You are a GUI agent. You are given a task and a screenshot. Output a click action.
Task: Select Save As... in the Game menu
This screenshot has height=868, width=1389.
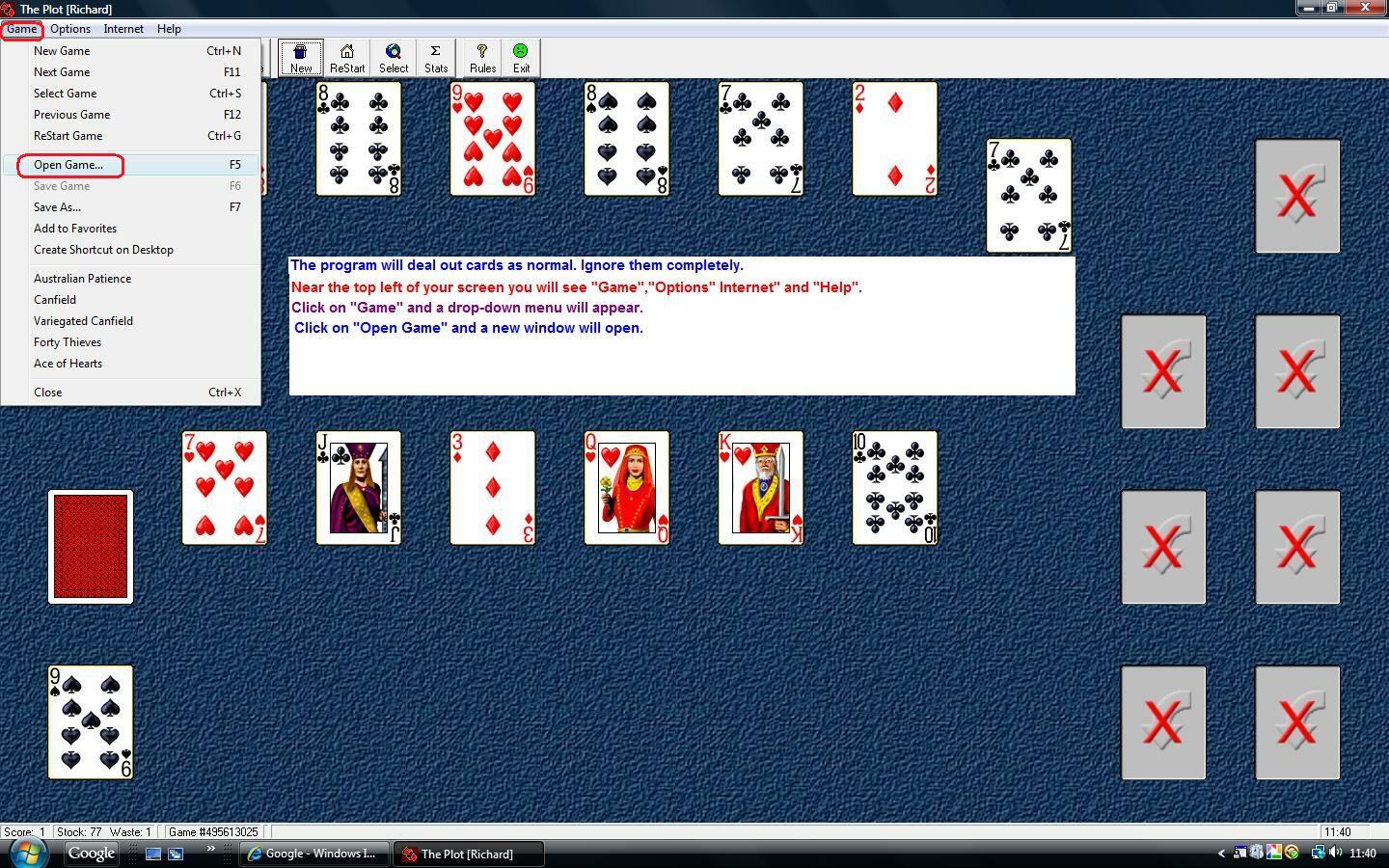[57, 207]
